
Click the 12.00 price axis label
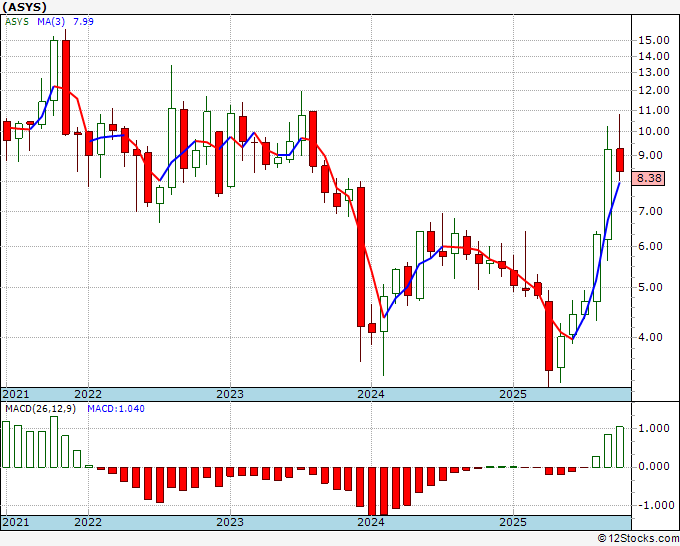point(654,91)
